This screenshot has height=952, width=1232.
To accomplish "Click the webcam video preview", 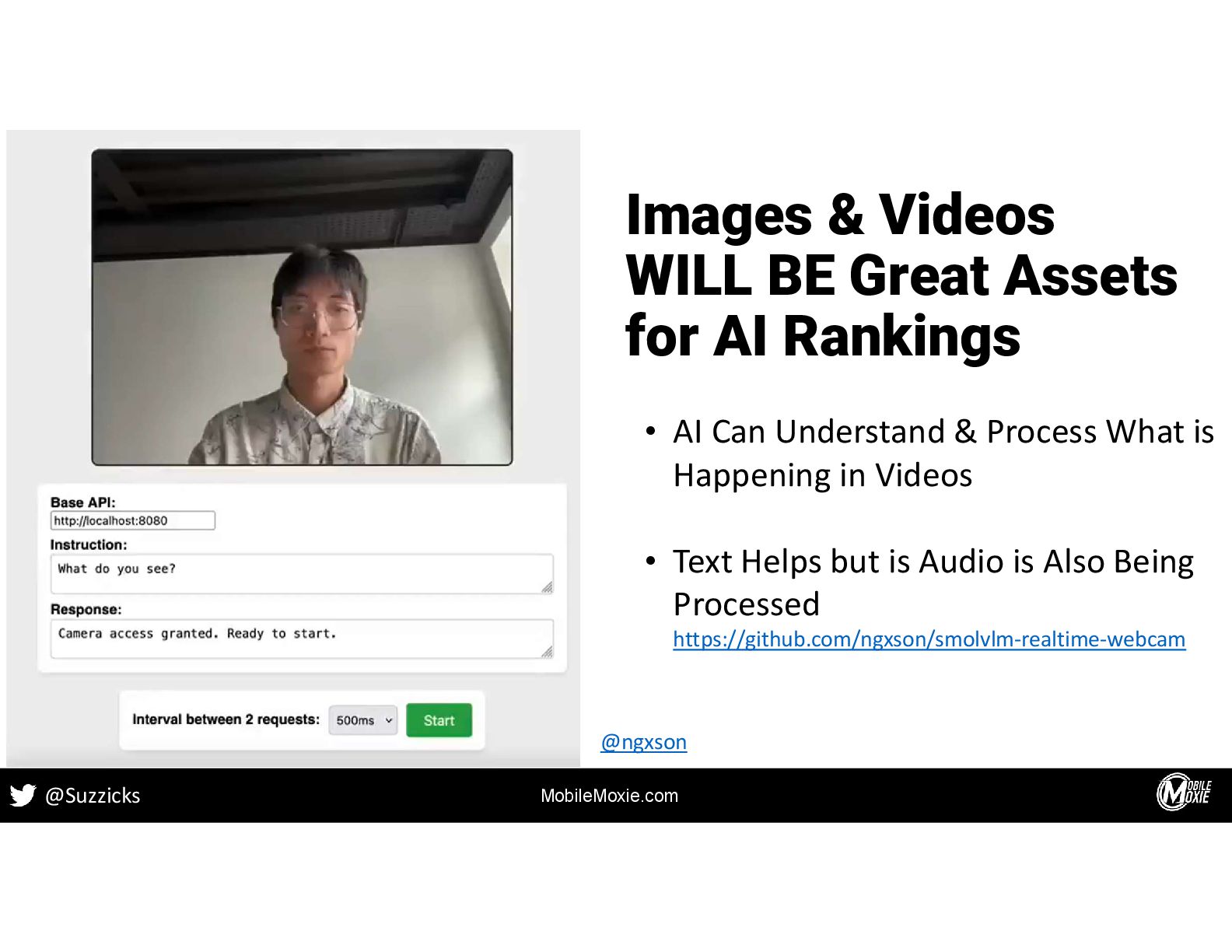I will [302, 307].
